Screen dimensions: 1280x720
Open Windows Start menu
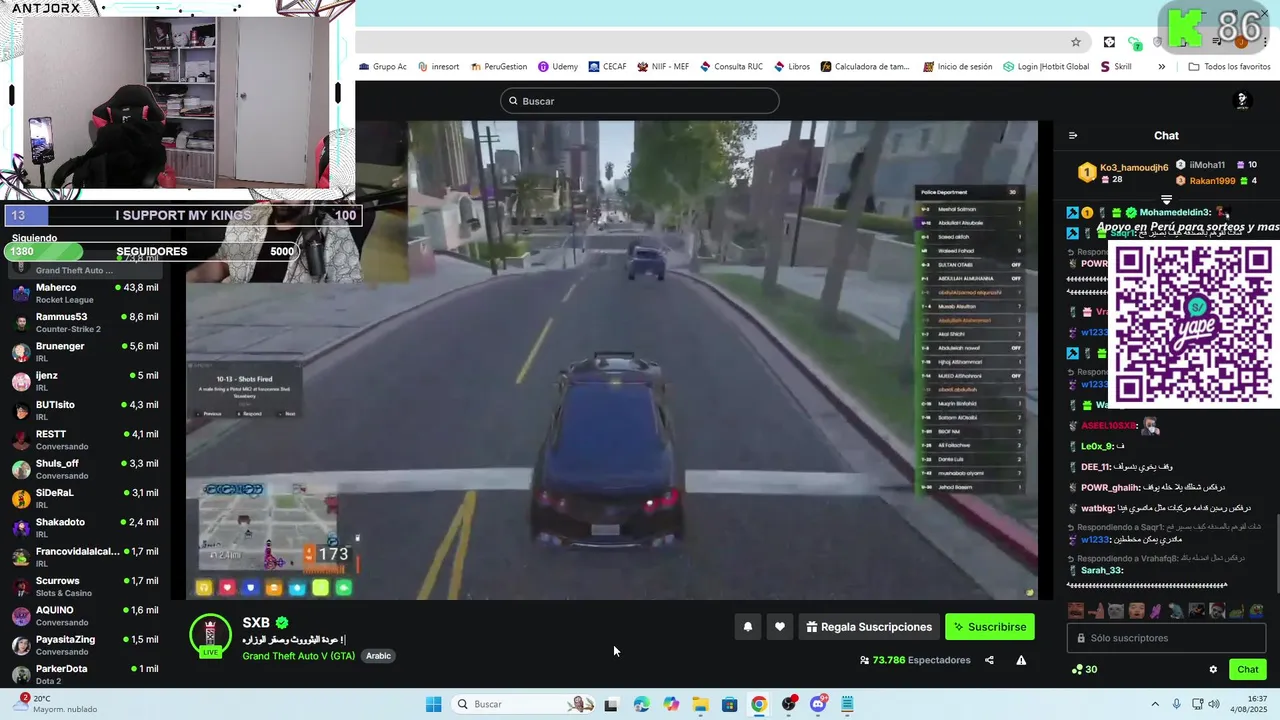[x=433, y=704]
